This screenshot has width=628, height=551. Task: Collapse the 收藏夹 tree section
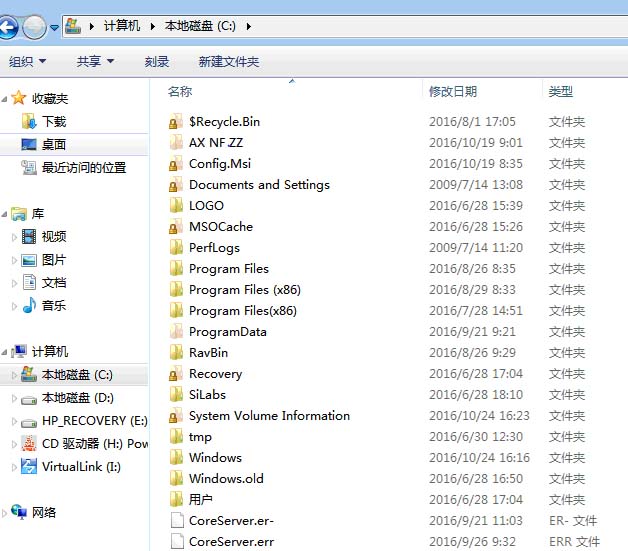pos(4,99)
